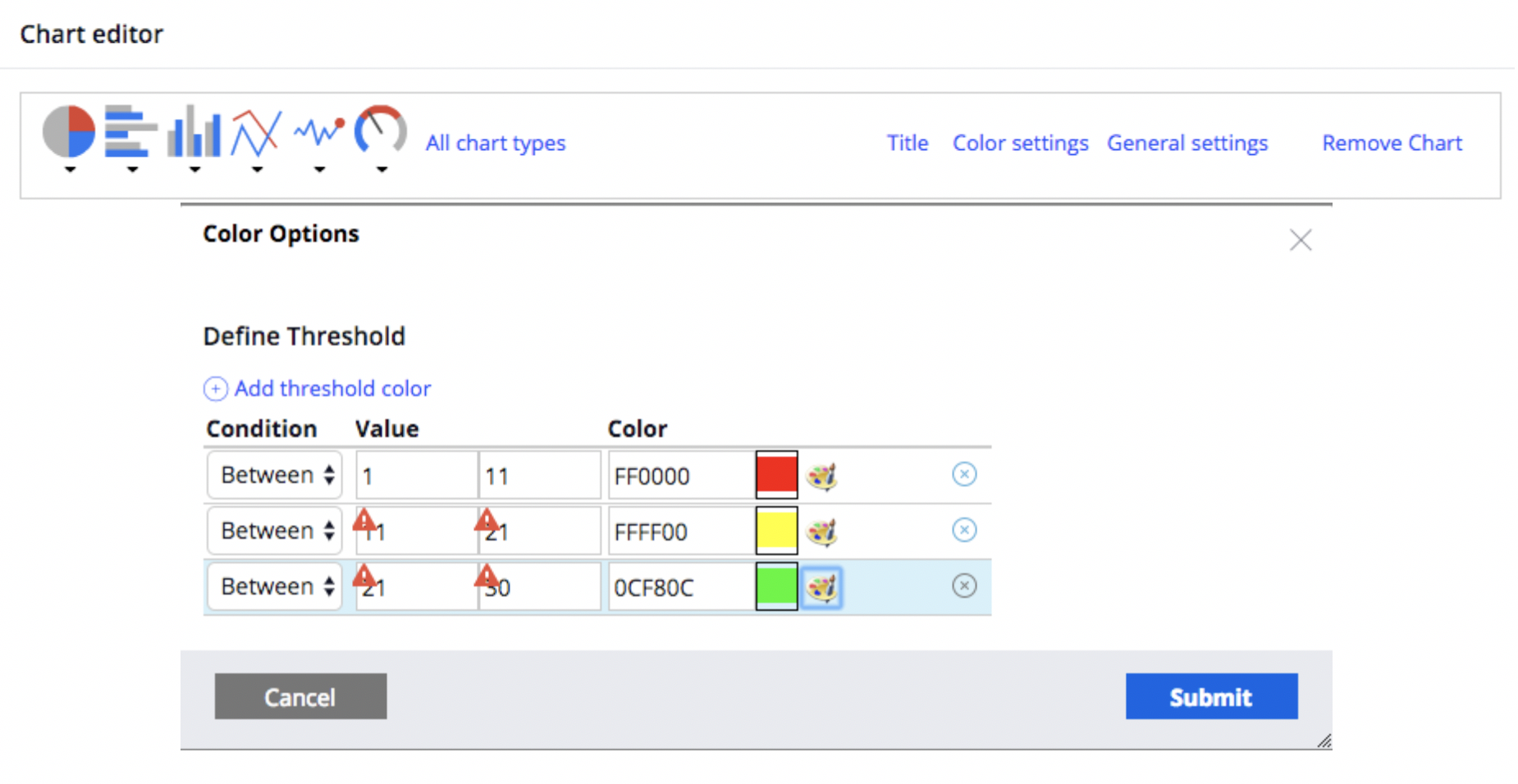The width and height of the screenshot is (1518, 784).
Task: Open dropdown arrow under pie chart icon
Action: [70, 170]
